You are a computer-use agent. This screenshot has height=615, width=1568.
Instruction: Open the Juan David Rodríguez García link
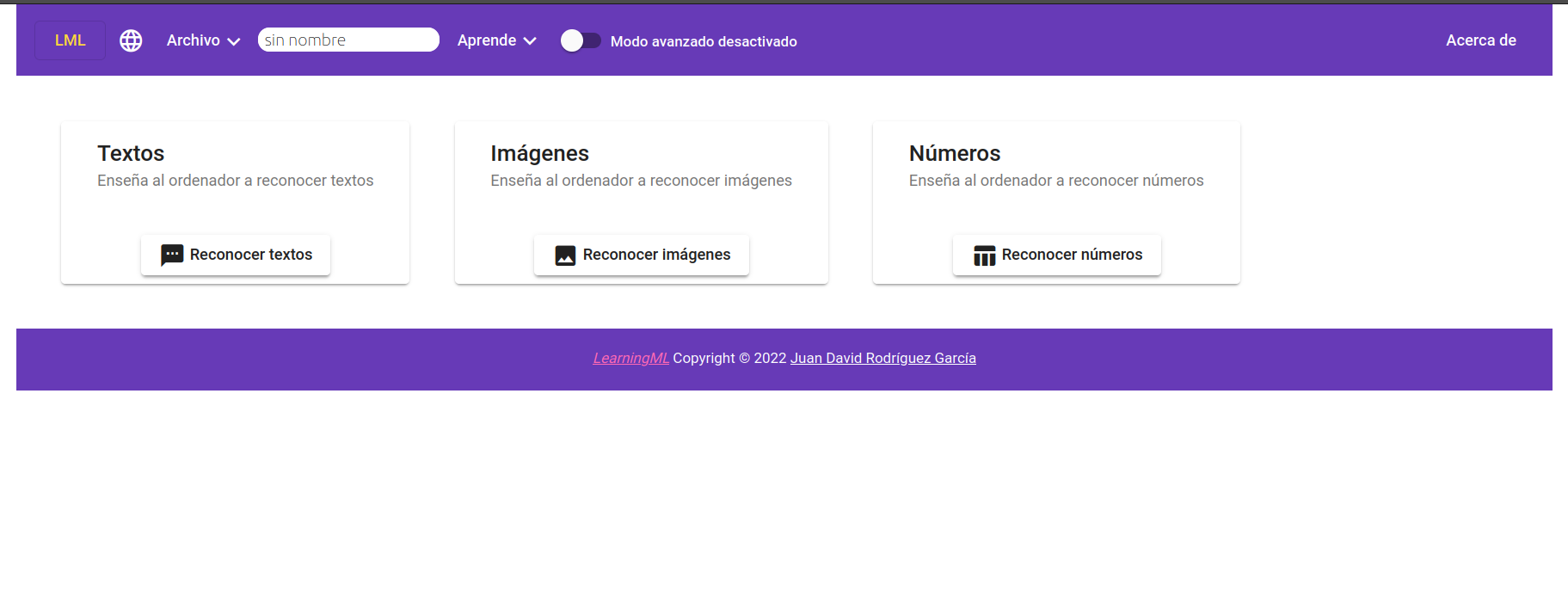(x=883, y=358)
